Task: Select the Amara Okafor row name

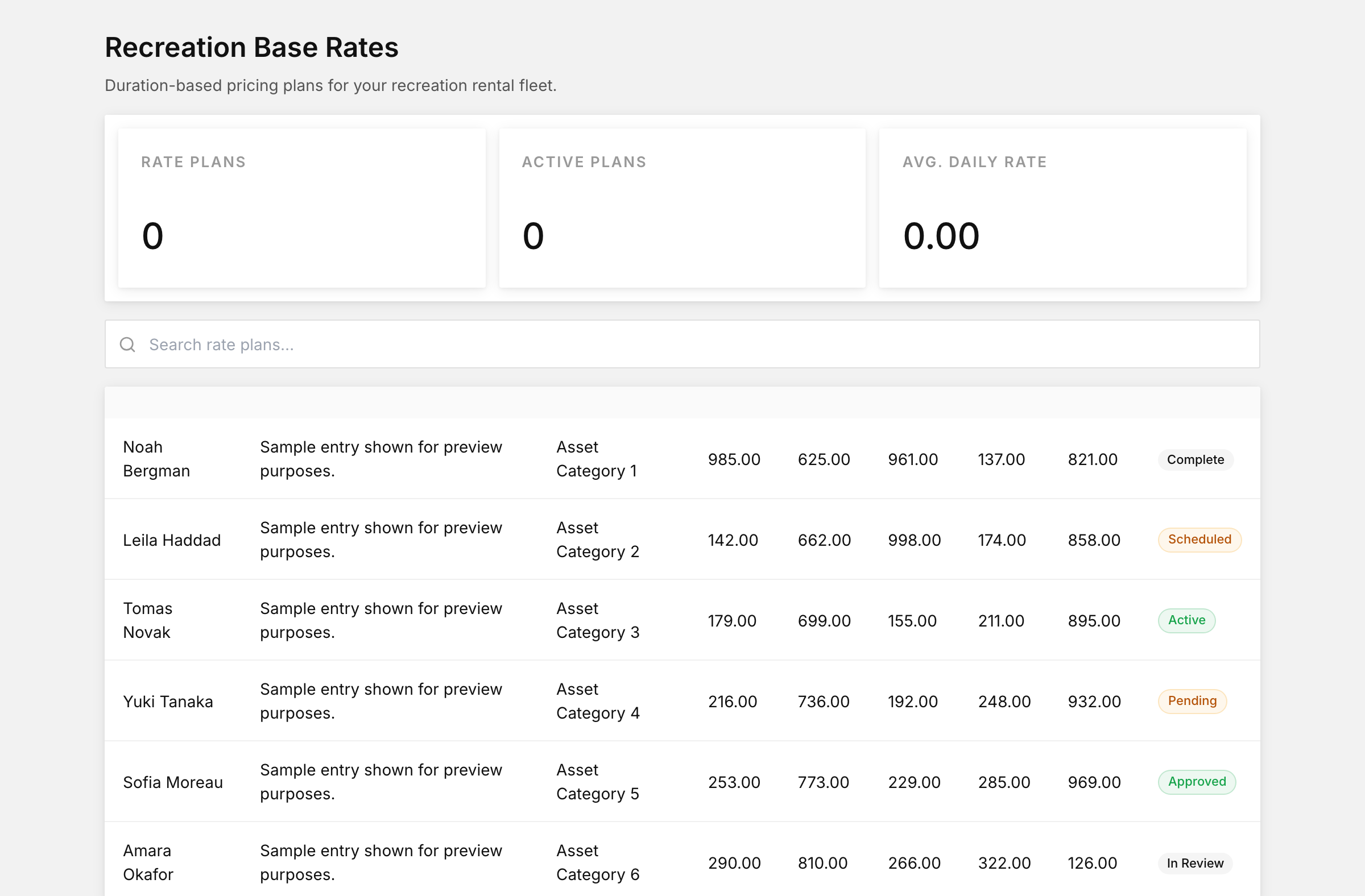Action: pos(148,863)
